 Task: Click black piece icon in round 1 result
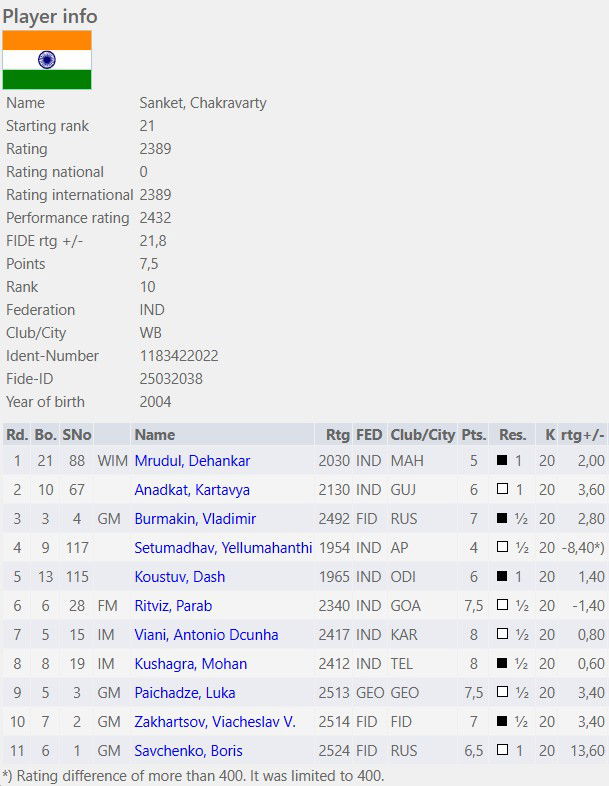[502, 461]
